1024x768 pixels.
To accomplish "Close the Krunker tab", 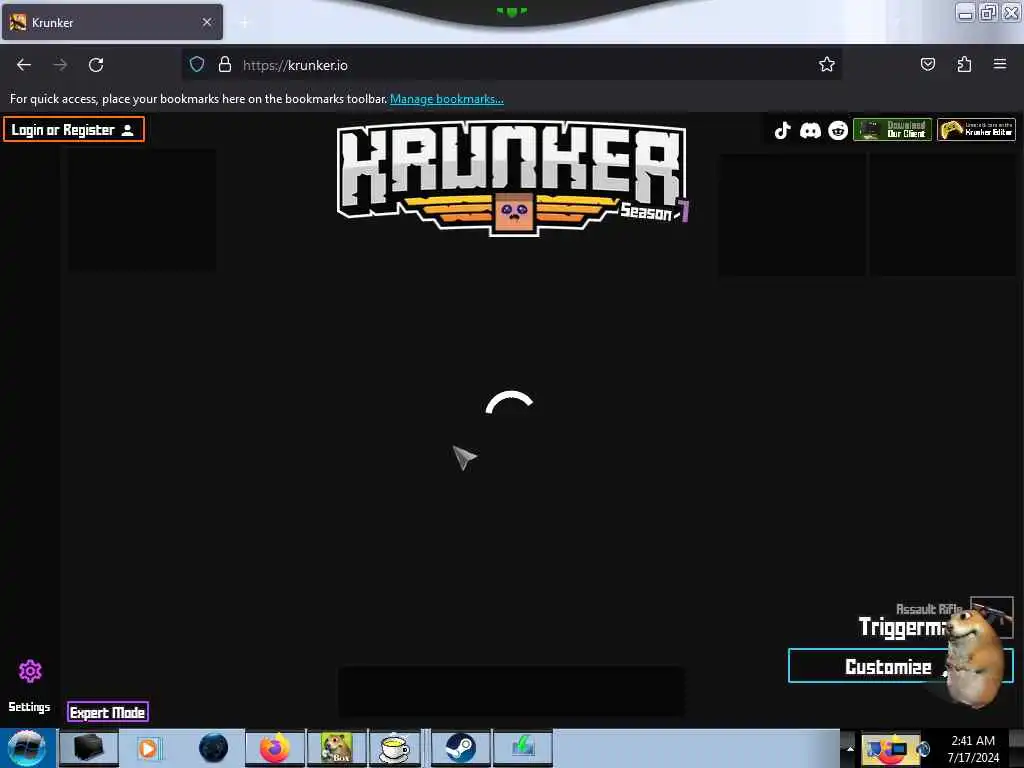I will (207, 22).
